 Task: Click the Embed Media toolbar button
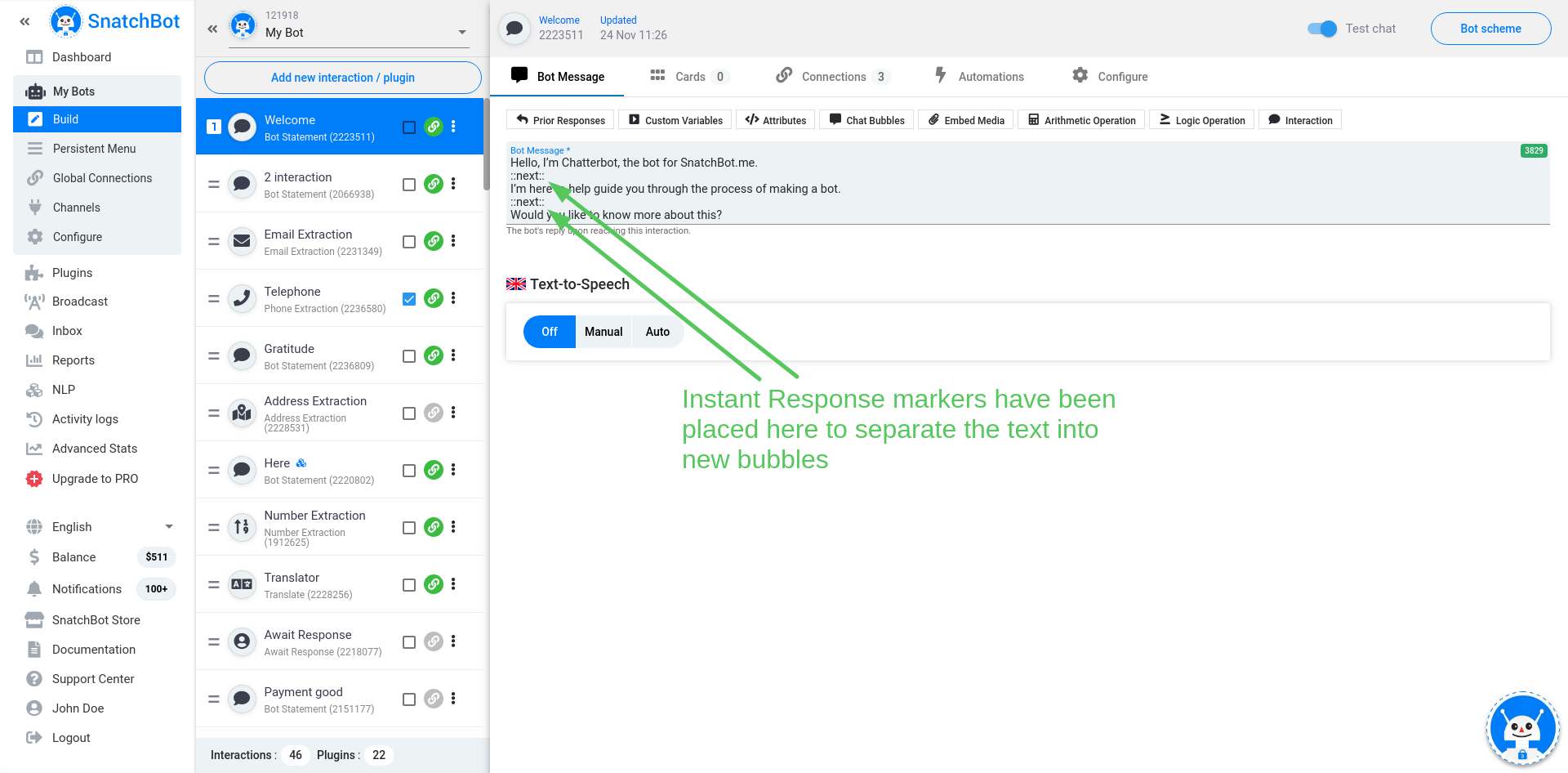coord(966,120)
